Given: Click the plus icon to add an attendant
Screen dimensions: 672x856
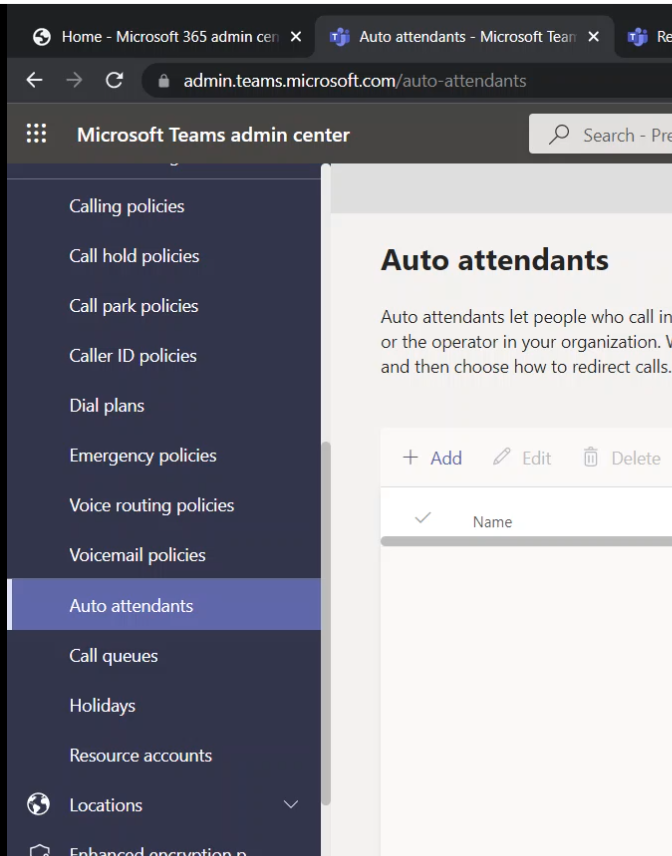Looking at the screenshot, I should coord(410,458).
